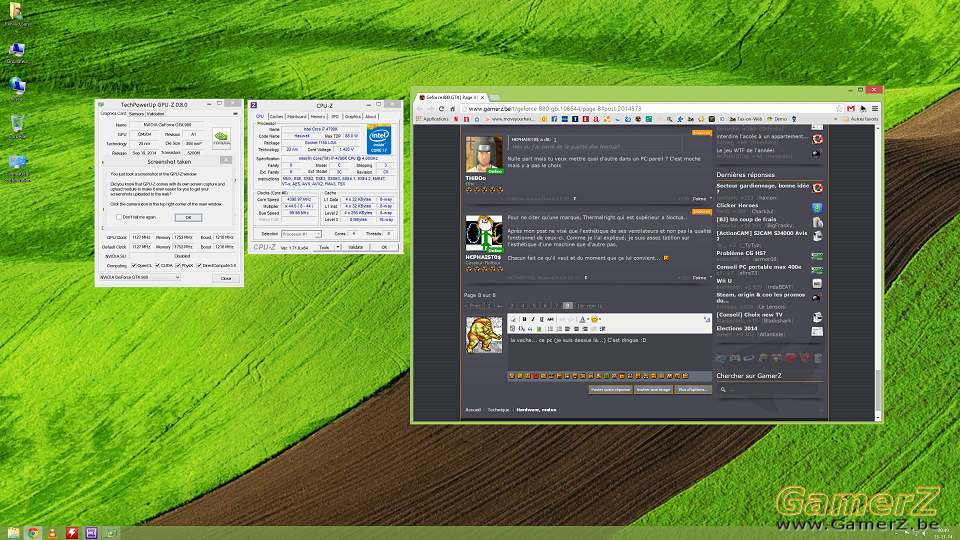960x540 pixels.
Task: Open the GPU selection dropdown in GPU-Z
Action: pos(140,277)
